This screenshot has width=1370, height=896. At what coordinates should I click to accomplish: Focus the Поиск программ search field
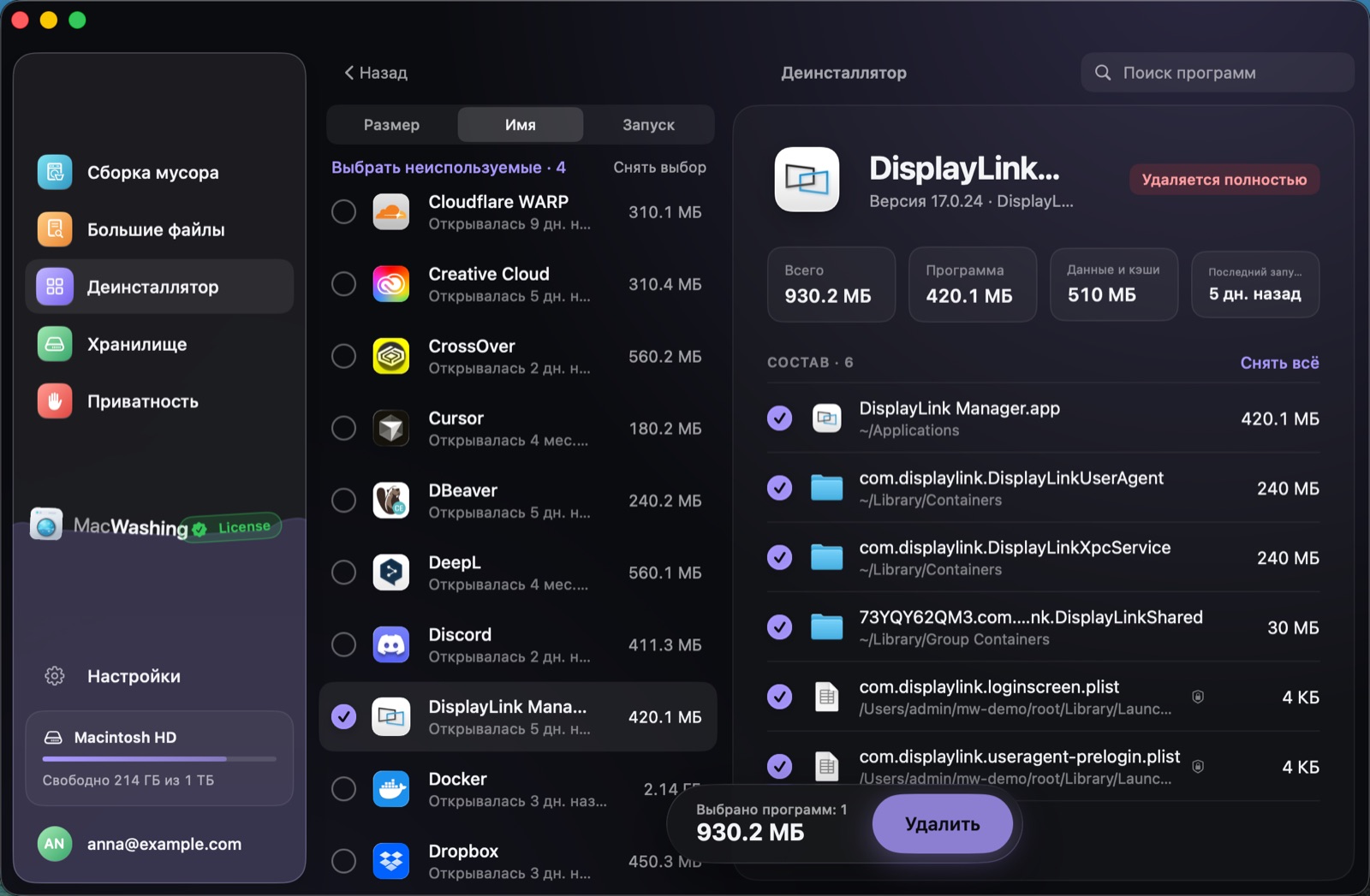1217,73
